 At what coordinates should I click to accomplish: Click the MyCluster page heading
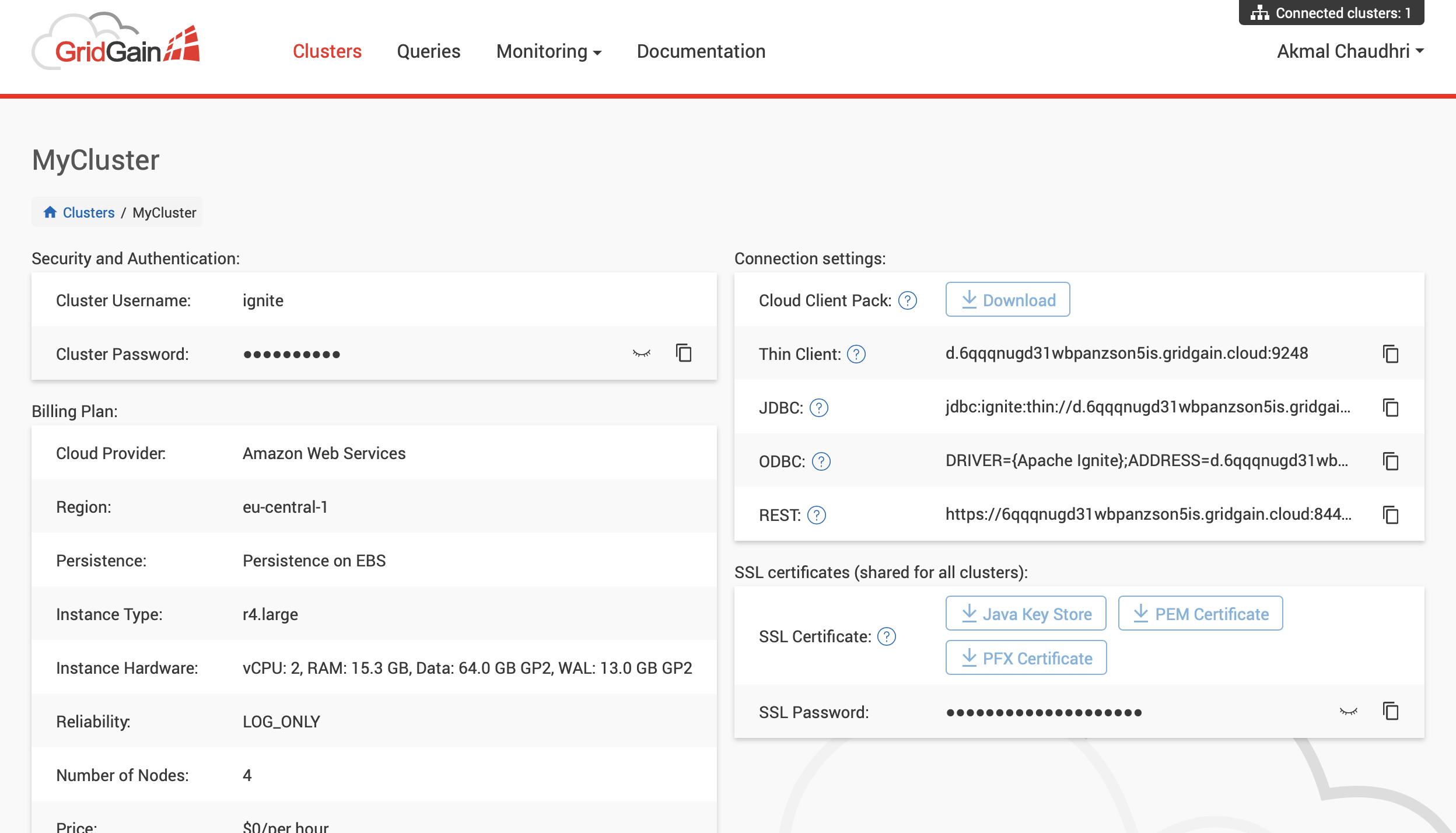pyautogui.click(x=96, y=160)
